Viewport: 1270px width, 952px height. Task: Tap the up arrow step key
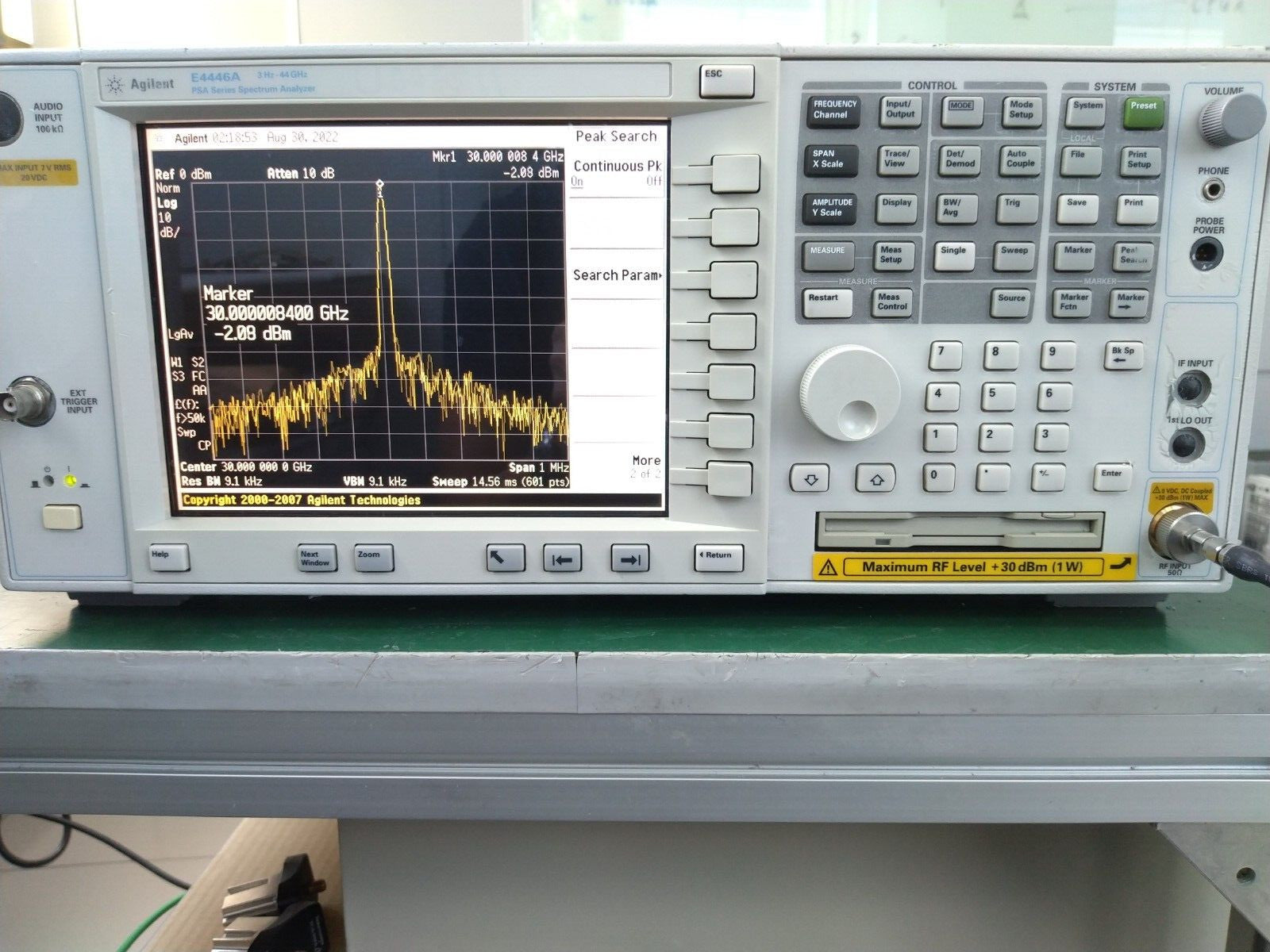(x=876, y=478)
